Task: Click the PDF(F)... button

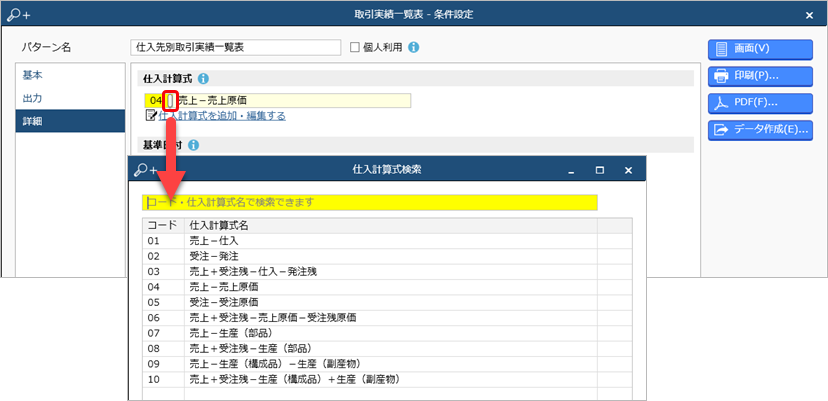Action: point(760,103)
